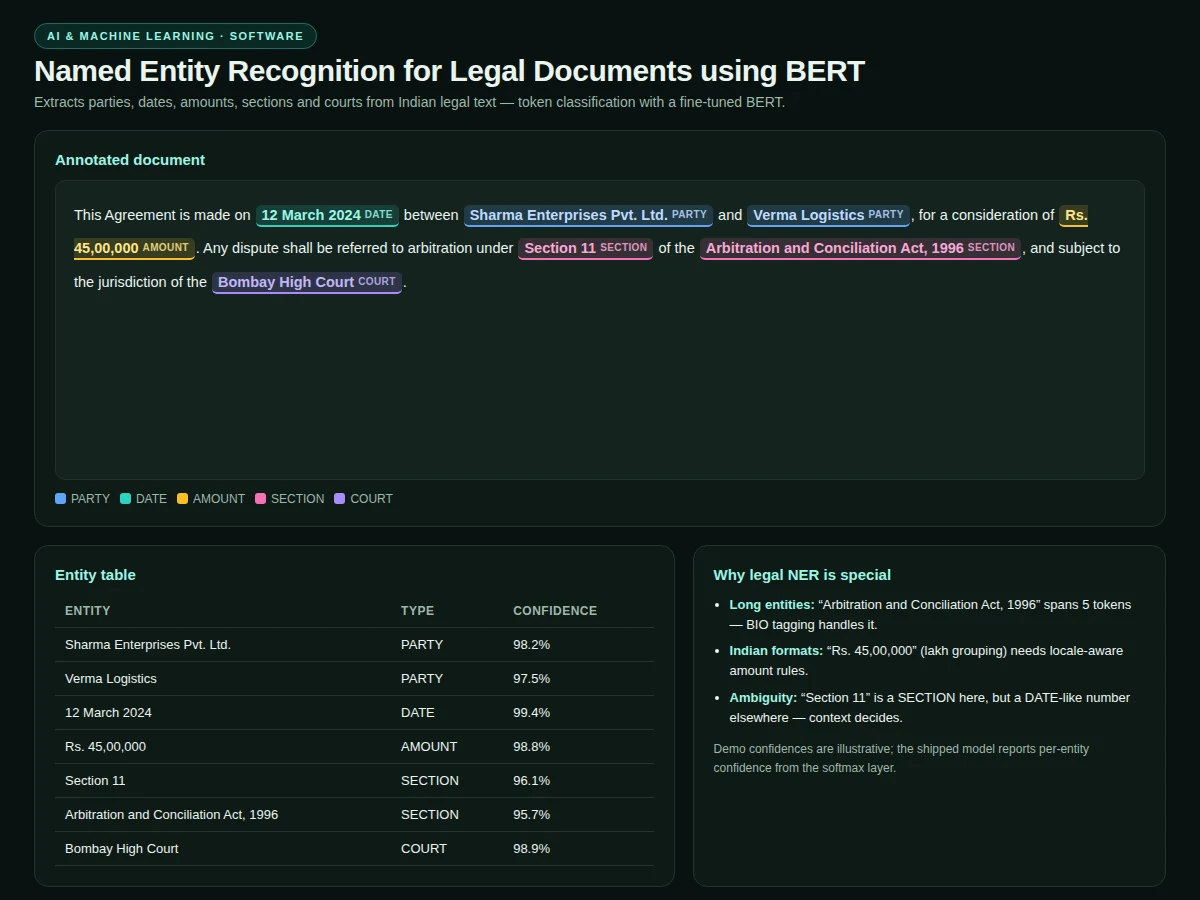Screen dimensions: 1200x900
Task: Select the Sharma Enterprises Pvt. Ltd. highlighted entity
Action: [588, 215]
